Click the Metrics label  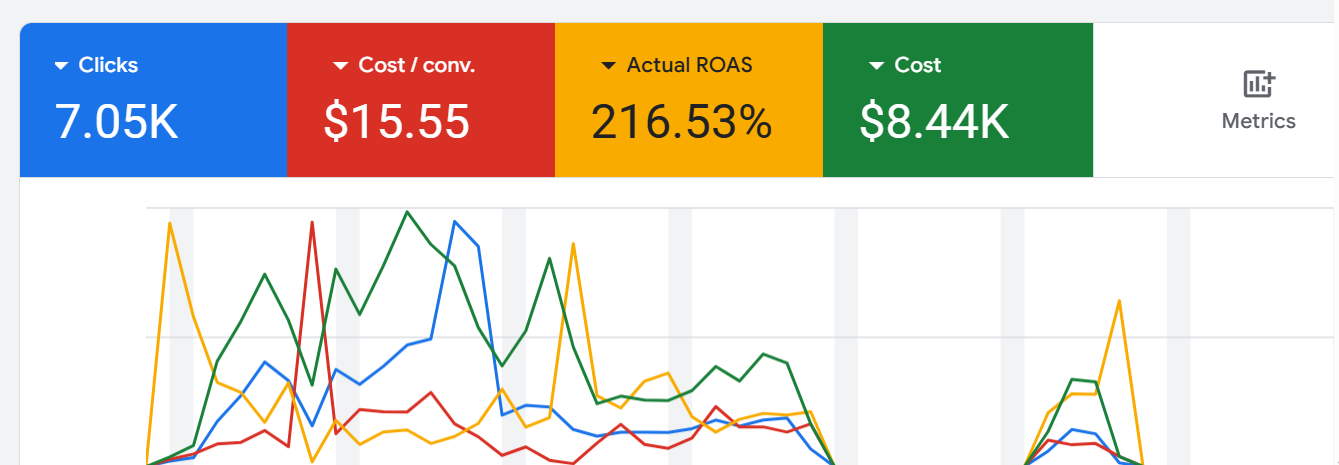point(1259,121)
